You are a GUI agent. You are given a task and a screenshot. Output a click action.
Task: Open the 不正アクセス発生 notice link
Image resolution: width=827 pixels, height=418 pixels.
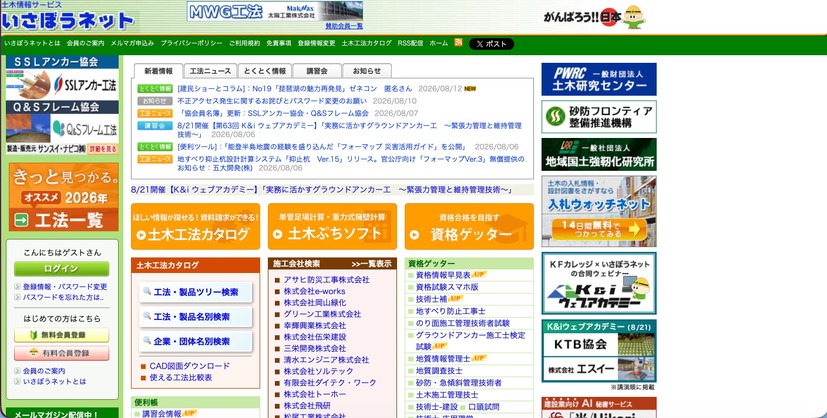click(272, 101)
